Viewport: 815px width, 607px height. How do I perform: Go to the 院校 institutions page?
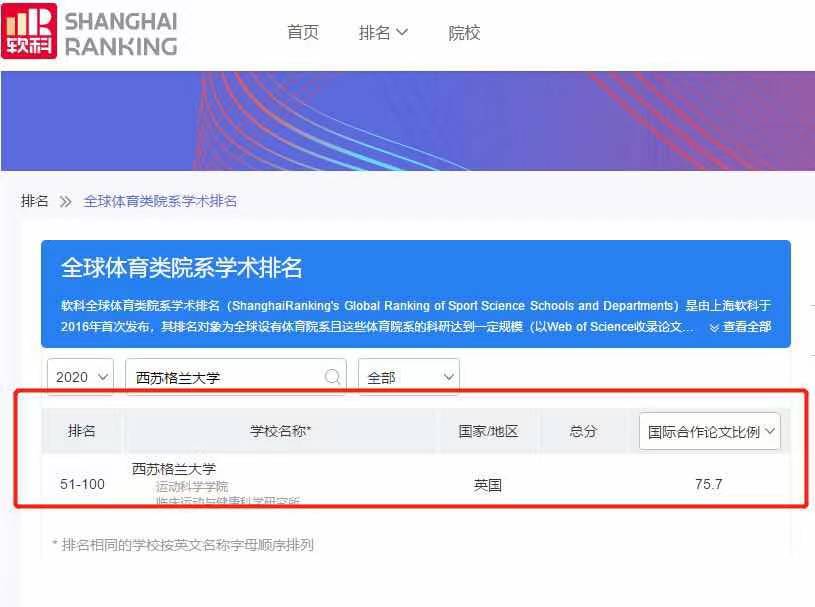464,33
